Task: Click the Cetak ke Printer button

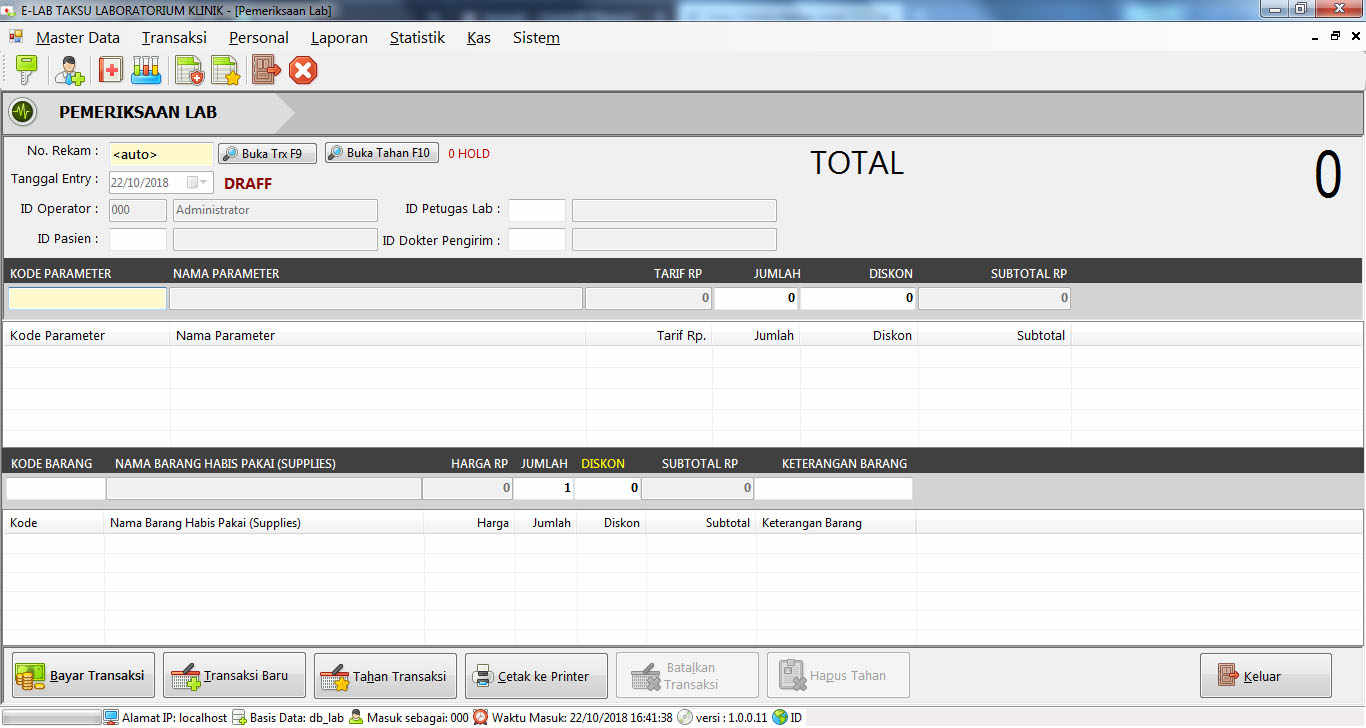Action: point(535,676)
